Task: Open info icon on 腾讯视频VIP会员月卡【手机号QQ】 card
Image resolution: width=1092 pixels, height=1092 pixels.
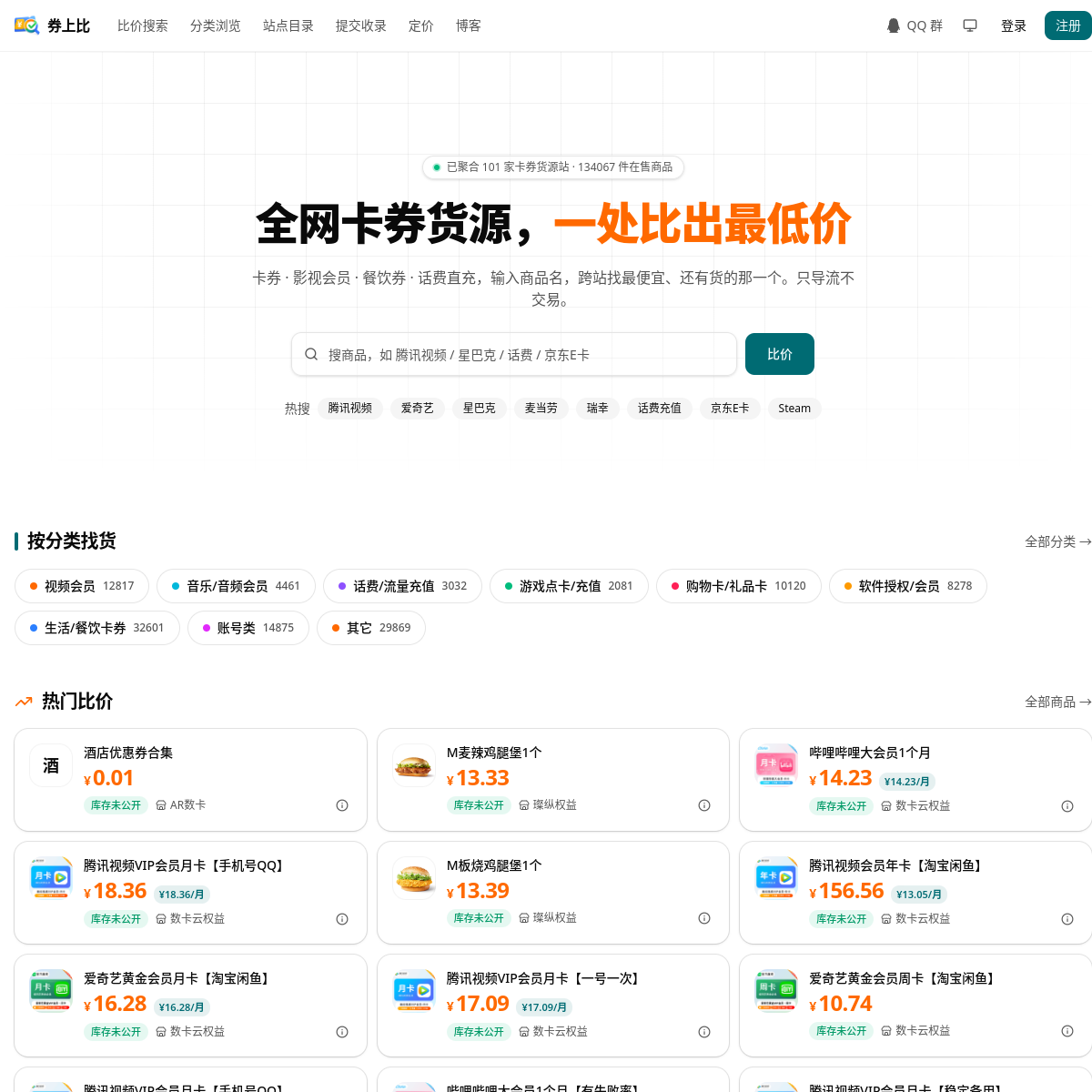Action: tap(342, 919)
